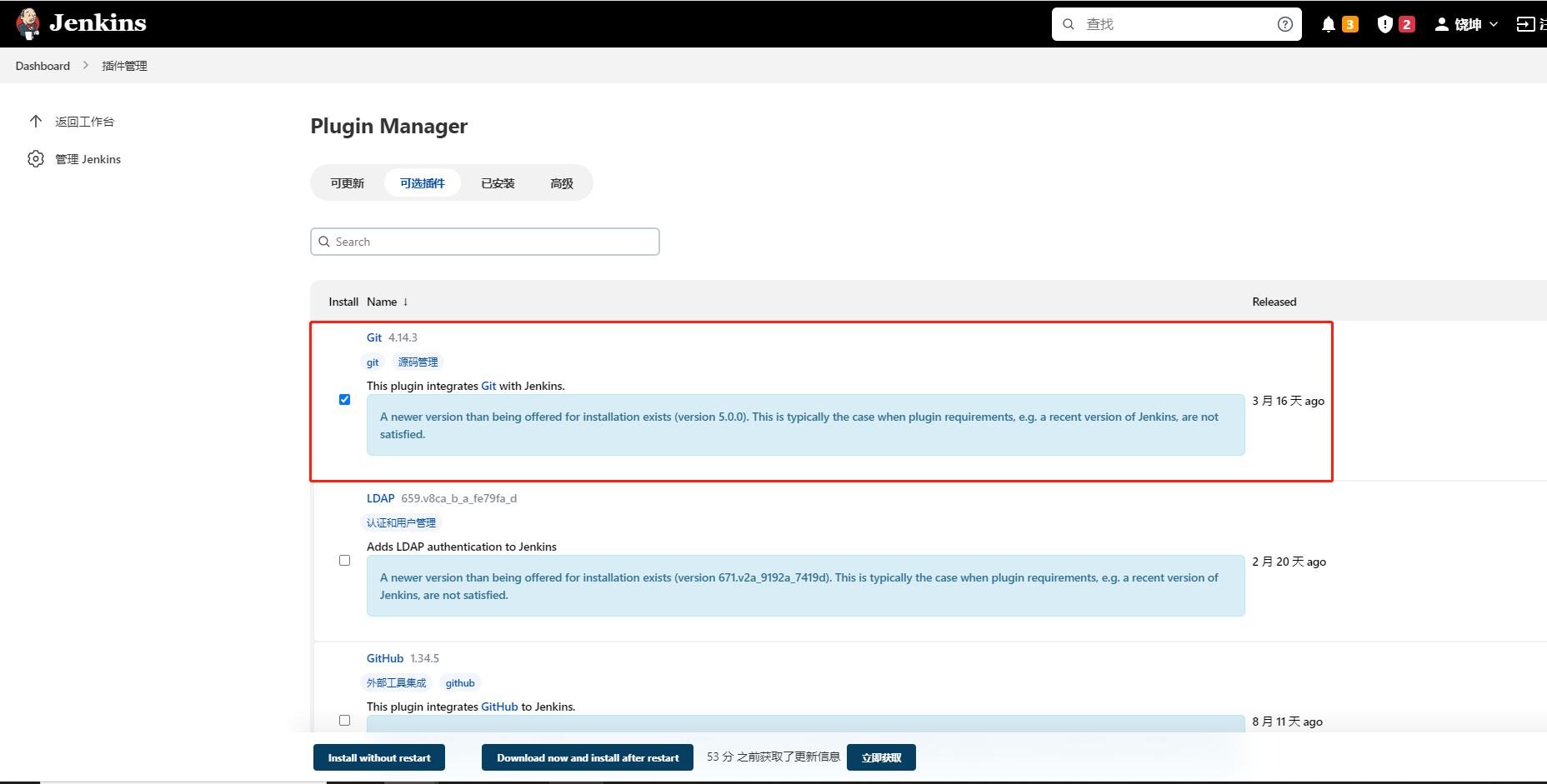Viewport: 1547px width, 784px height.
Task: Click the 源码管理 category tag
Action: coord(418,362)
